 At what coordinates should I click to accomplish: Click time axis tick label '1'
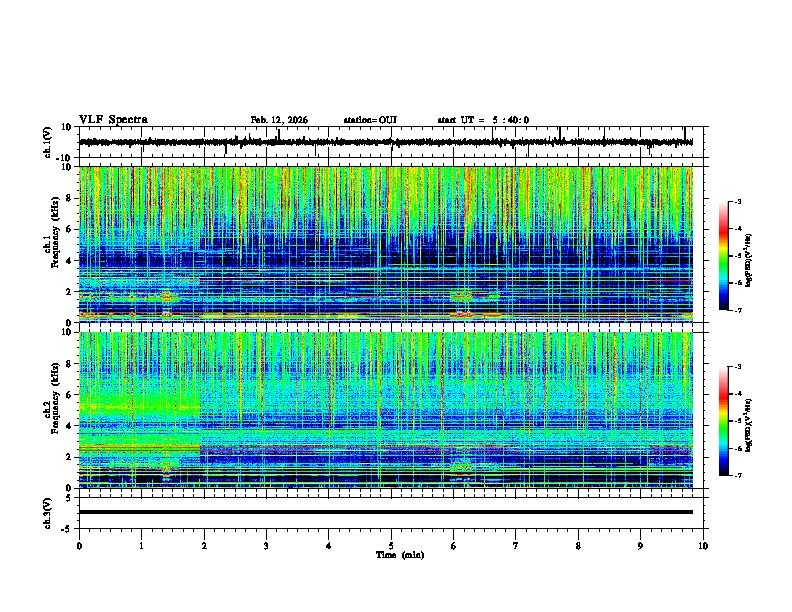click(141, 546)
